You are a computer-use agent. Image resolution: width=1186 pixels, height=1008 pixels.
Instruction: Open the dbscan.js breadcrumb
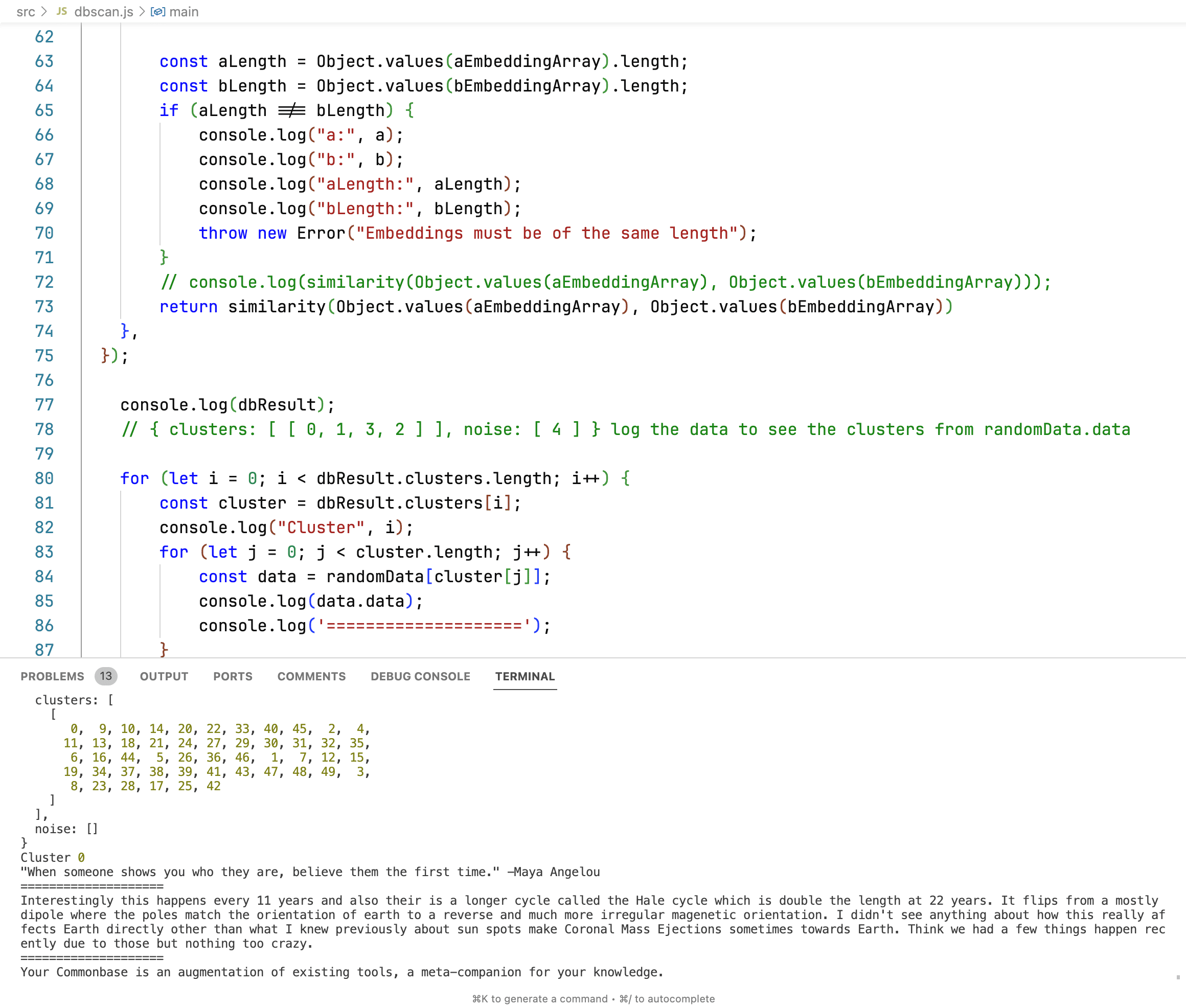tap(103, 11)
